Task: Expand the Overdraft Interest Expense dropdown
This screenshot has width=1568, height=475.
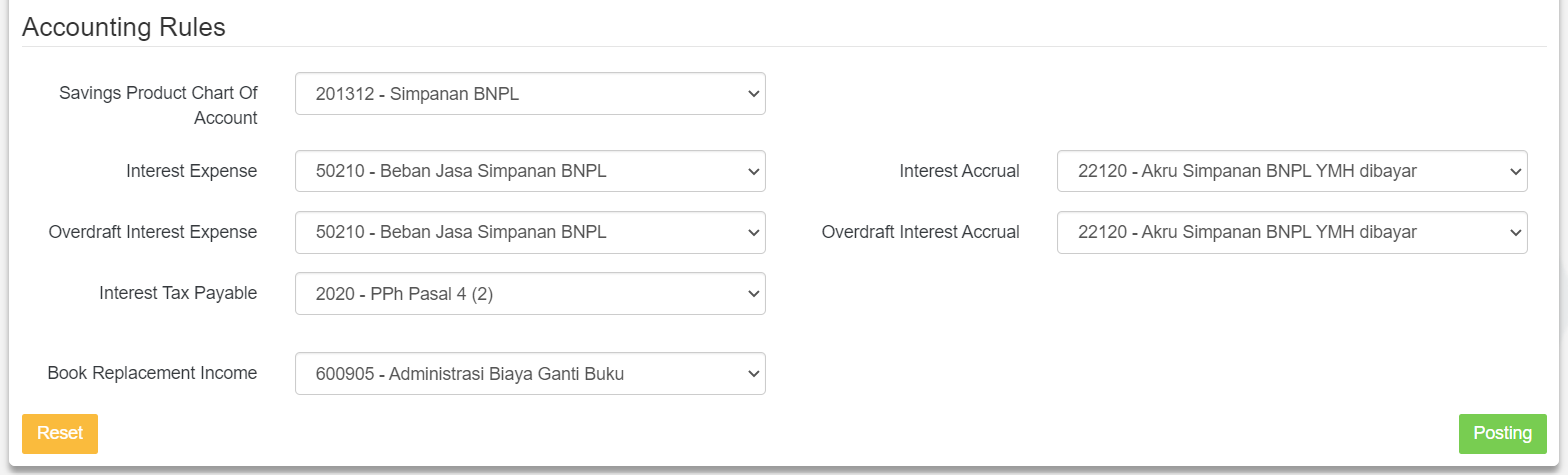Action: [530, 233]
